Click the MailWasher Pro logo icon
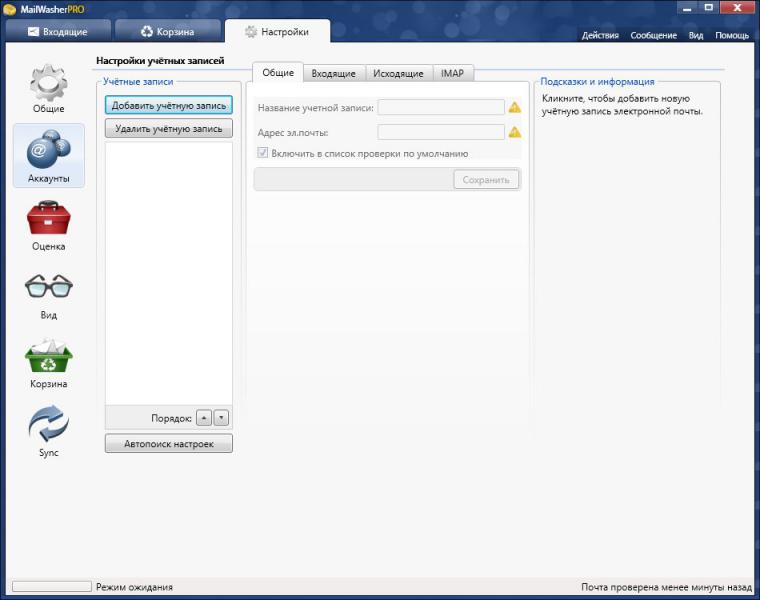The width and height of the screenshot is (760, 600). (10, 9)
